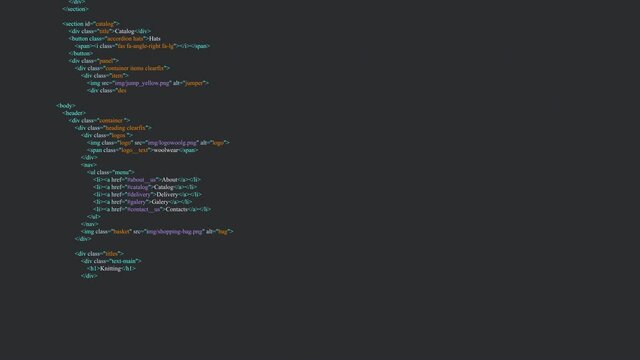640x360 pixels.
Task: Select the About list item line
Action: point(147,179)
